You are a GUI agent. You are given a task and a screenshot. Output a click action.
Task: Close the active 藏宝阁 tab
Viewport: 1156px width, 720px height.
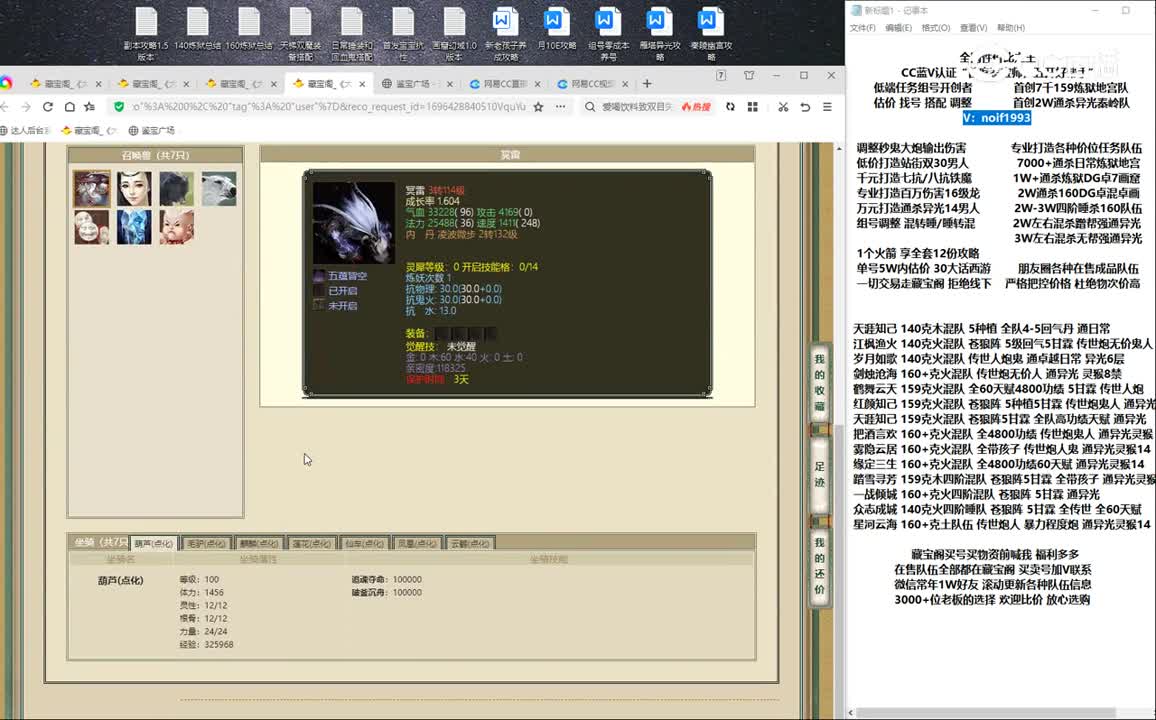362,84
